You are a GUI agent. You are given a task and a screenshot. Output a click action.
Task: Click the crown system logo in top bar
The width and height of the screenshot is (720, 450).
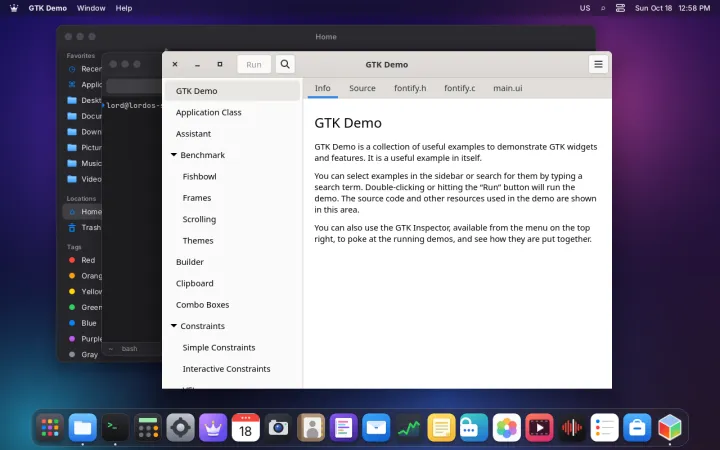pos(14,8)
